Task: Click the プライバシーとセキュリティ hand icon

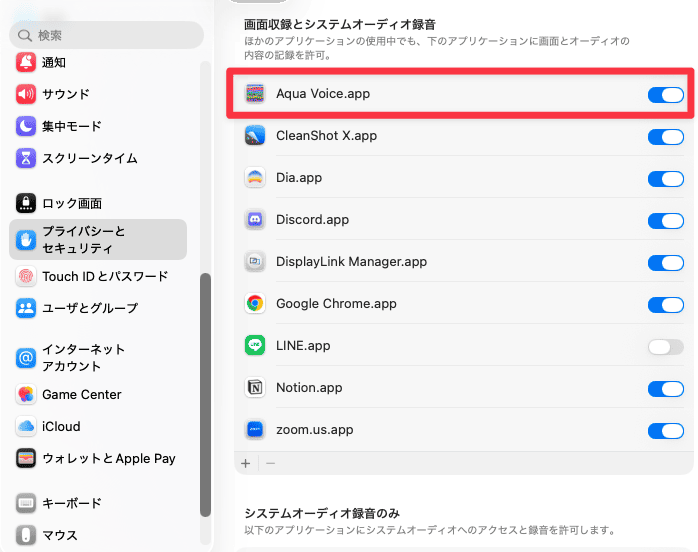Action: point(26,239)
